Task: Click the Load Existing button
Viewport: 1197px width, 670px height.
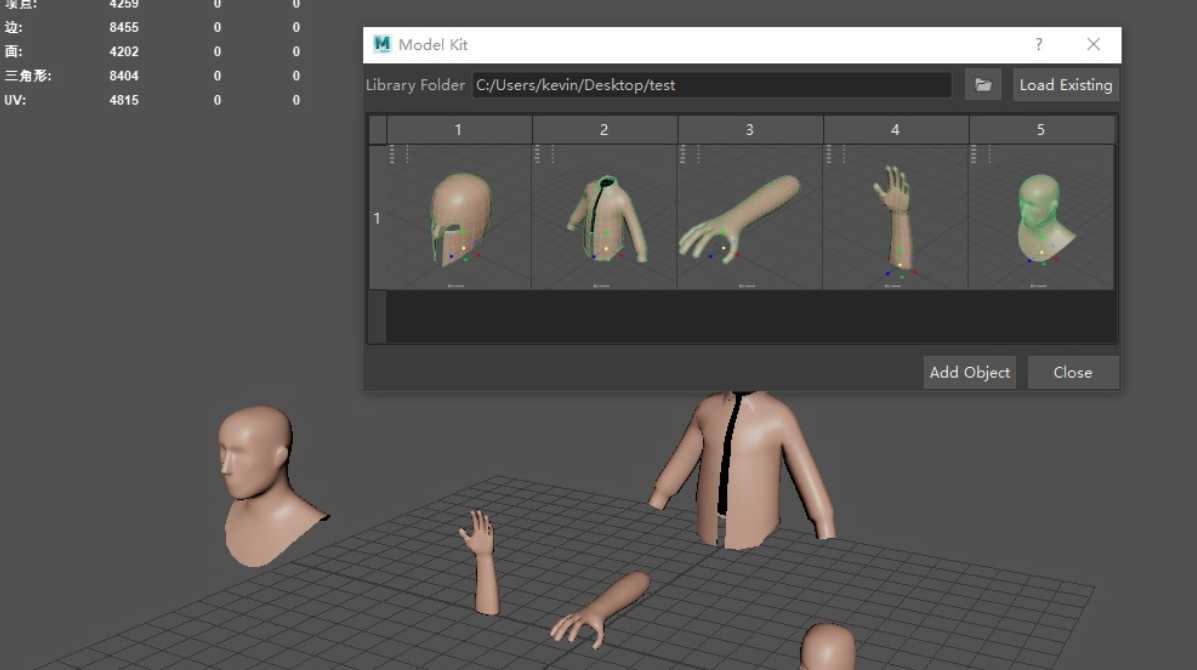Action: click(1065, 85)
